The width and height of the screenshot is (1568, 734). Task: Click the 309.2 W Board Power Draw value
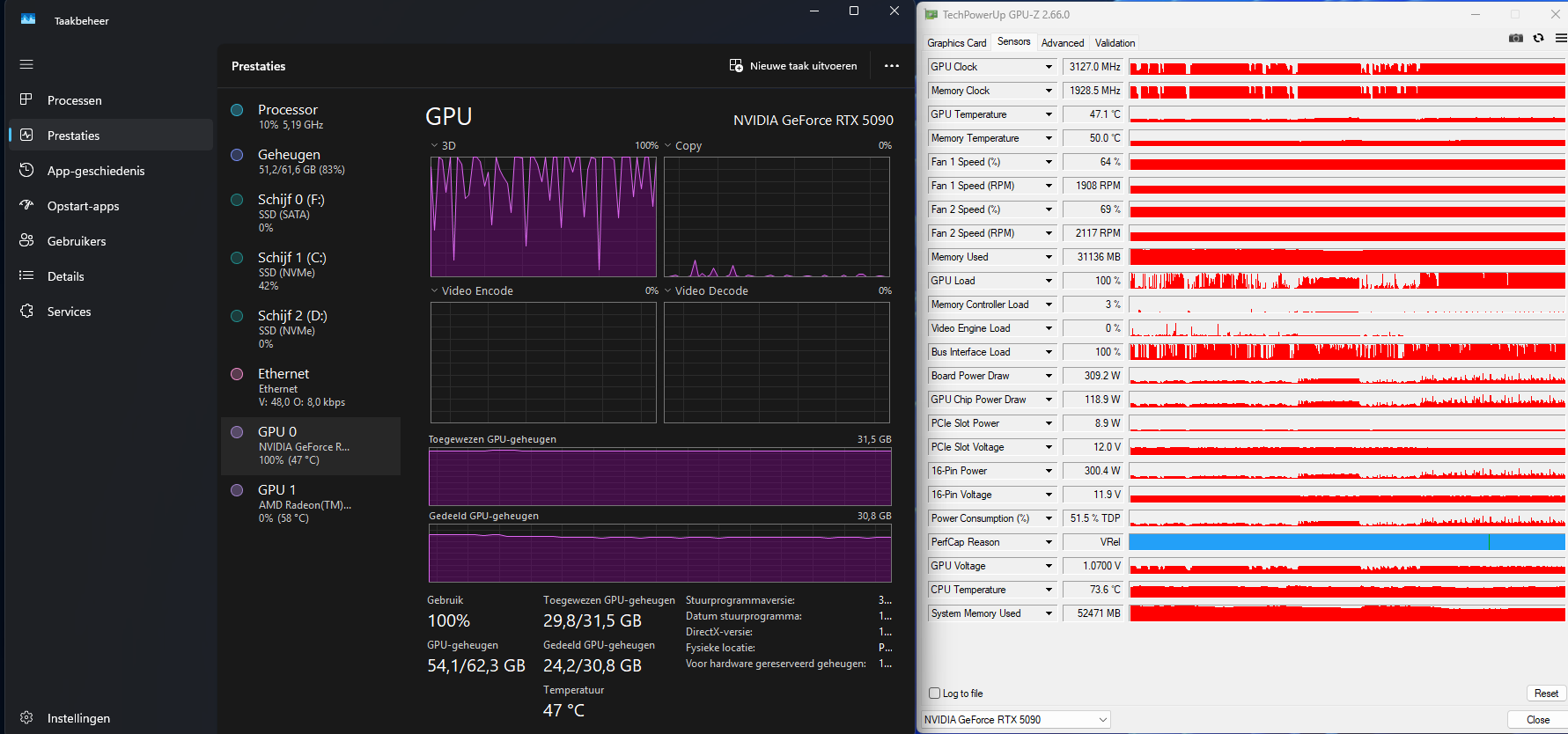pos(1093,376)
